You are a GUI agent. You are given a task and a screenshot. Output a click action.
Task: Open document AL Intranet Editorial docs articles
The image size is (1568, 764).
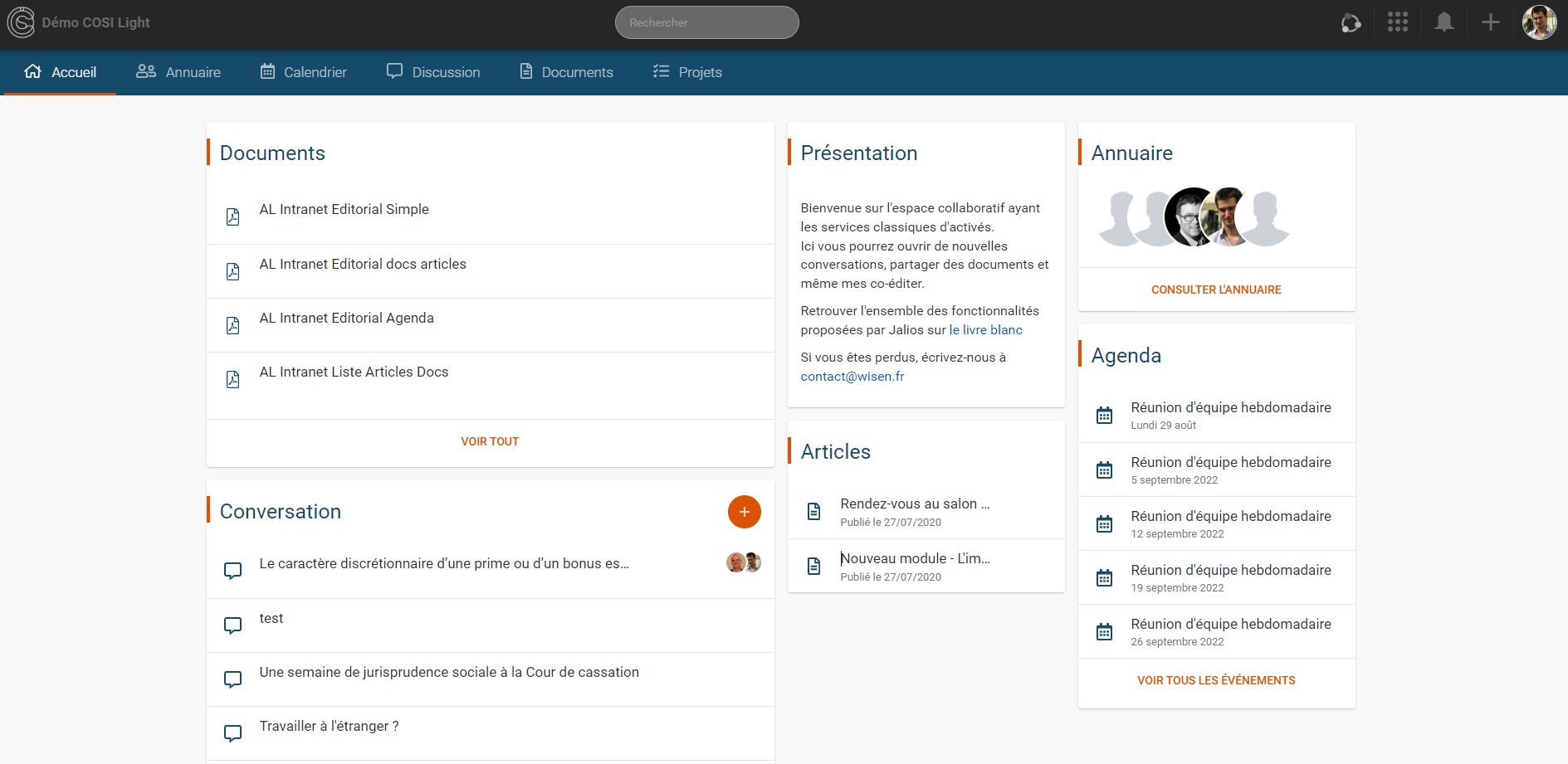coord(363,264)
